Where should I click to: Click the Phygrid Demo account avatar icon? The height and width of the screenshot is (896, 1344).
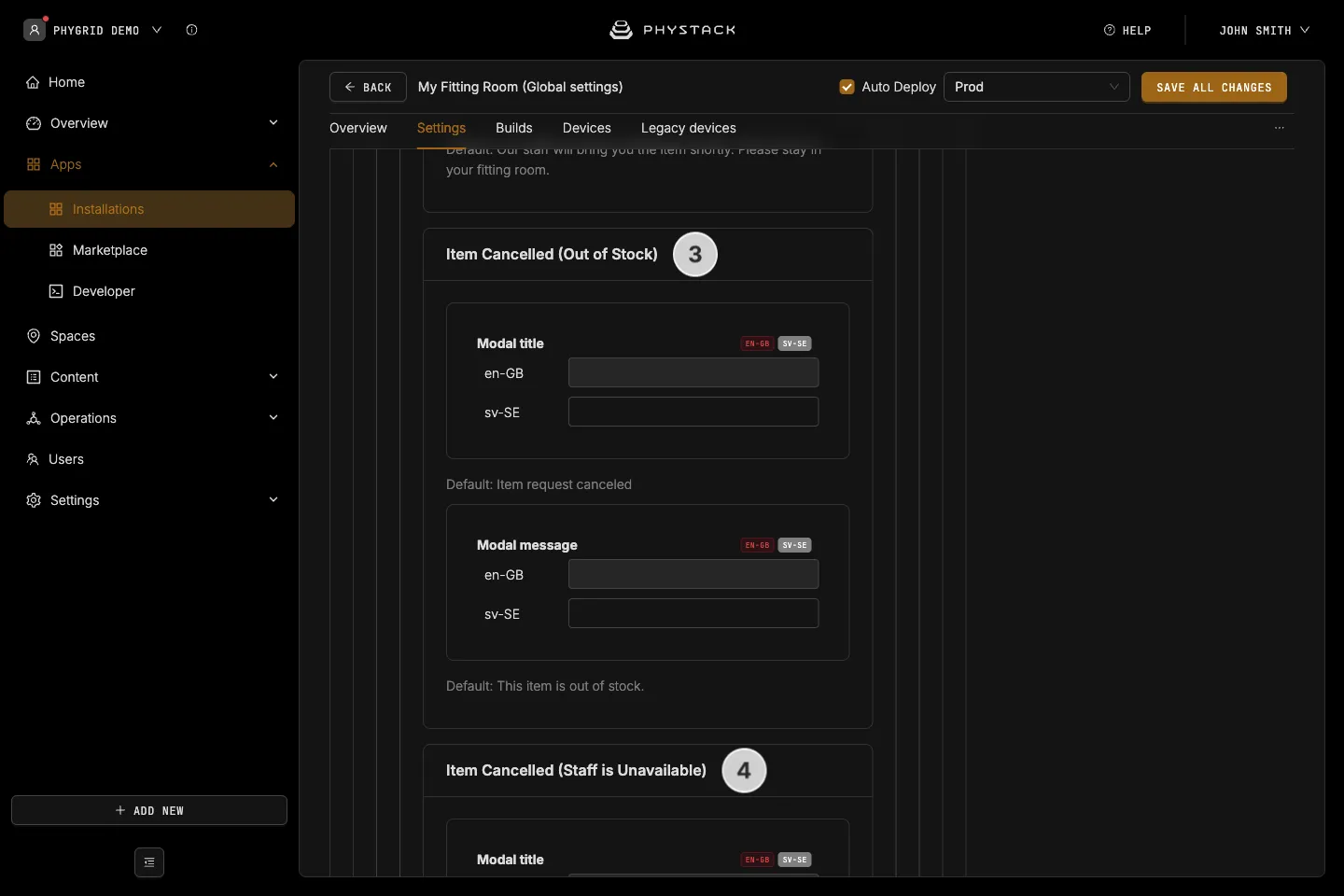pyautogui.click(x=35, y=30)
